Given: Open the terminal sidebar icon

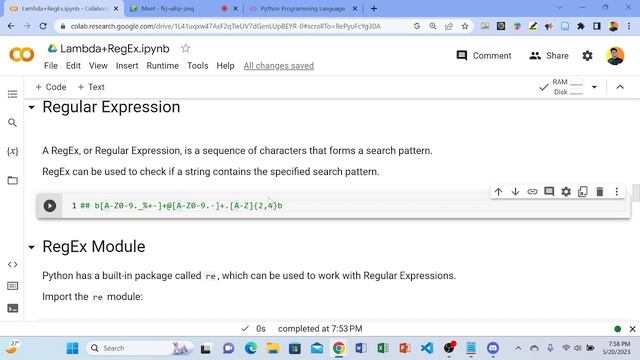Looking at the screenshot, I should (13, 308).
